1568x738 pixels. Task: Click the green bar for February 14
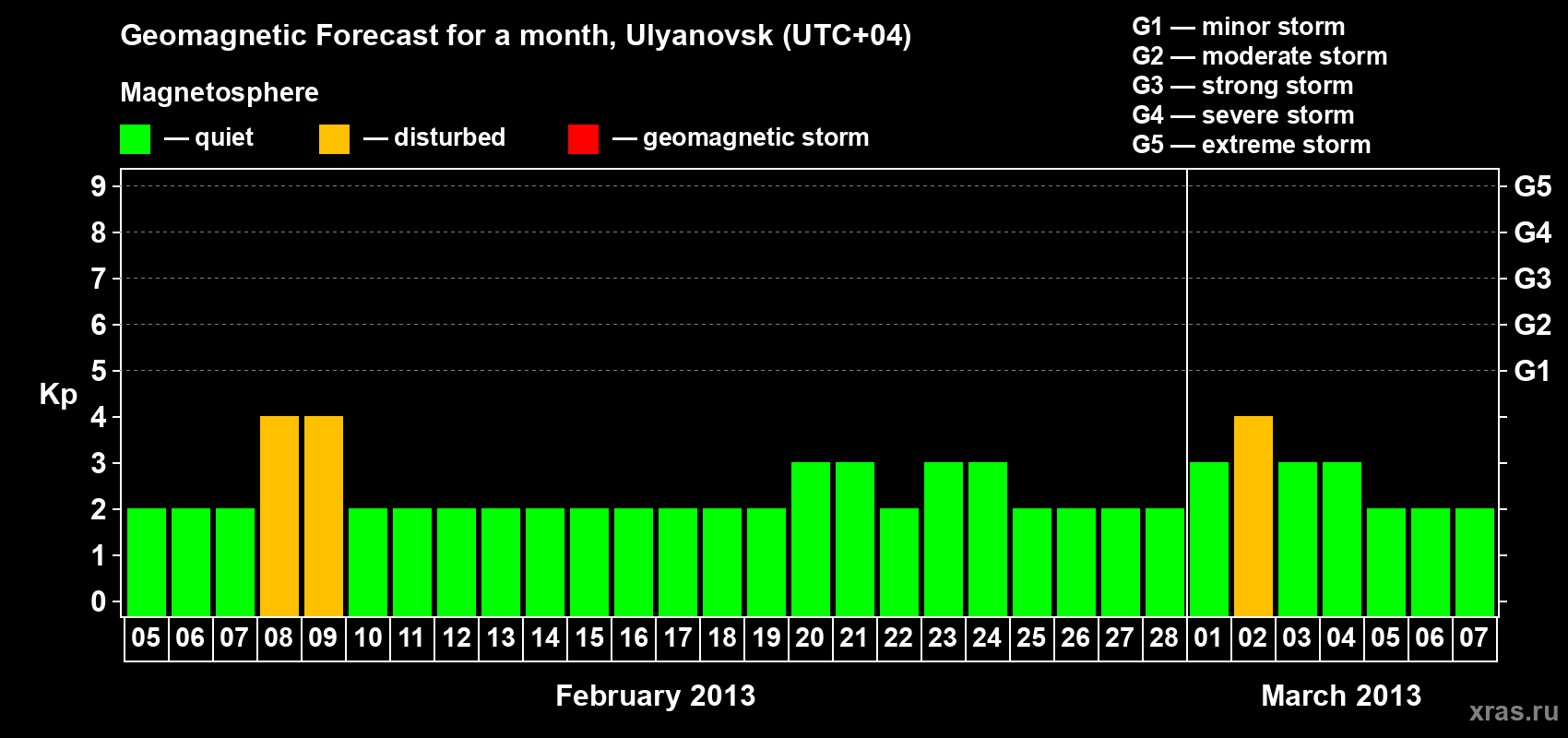pos(545,562)
